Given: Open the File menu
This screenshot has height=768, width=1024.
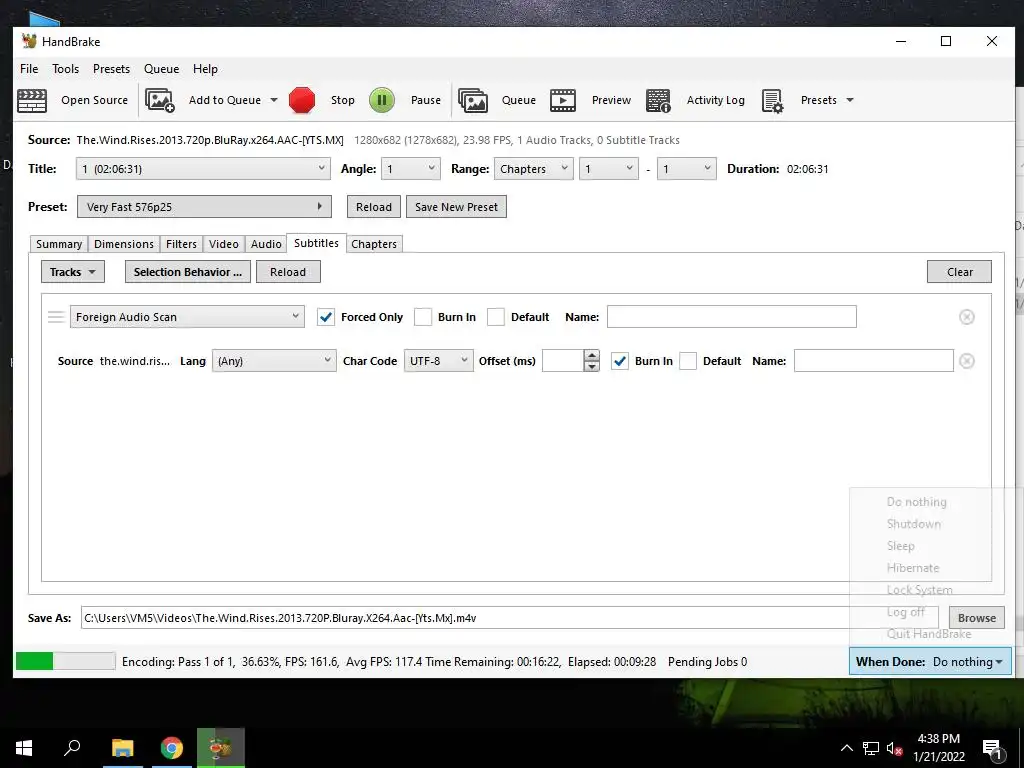Looking at the screenshot, I should 29,69.
